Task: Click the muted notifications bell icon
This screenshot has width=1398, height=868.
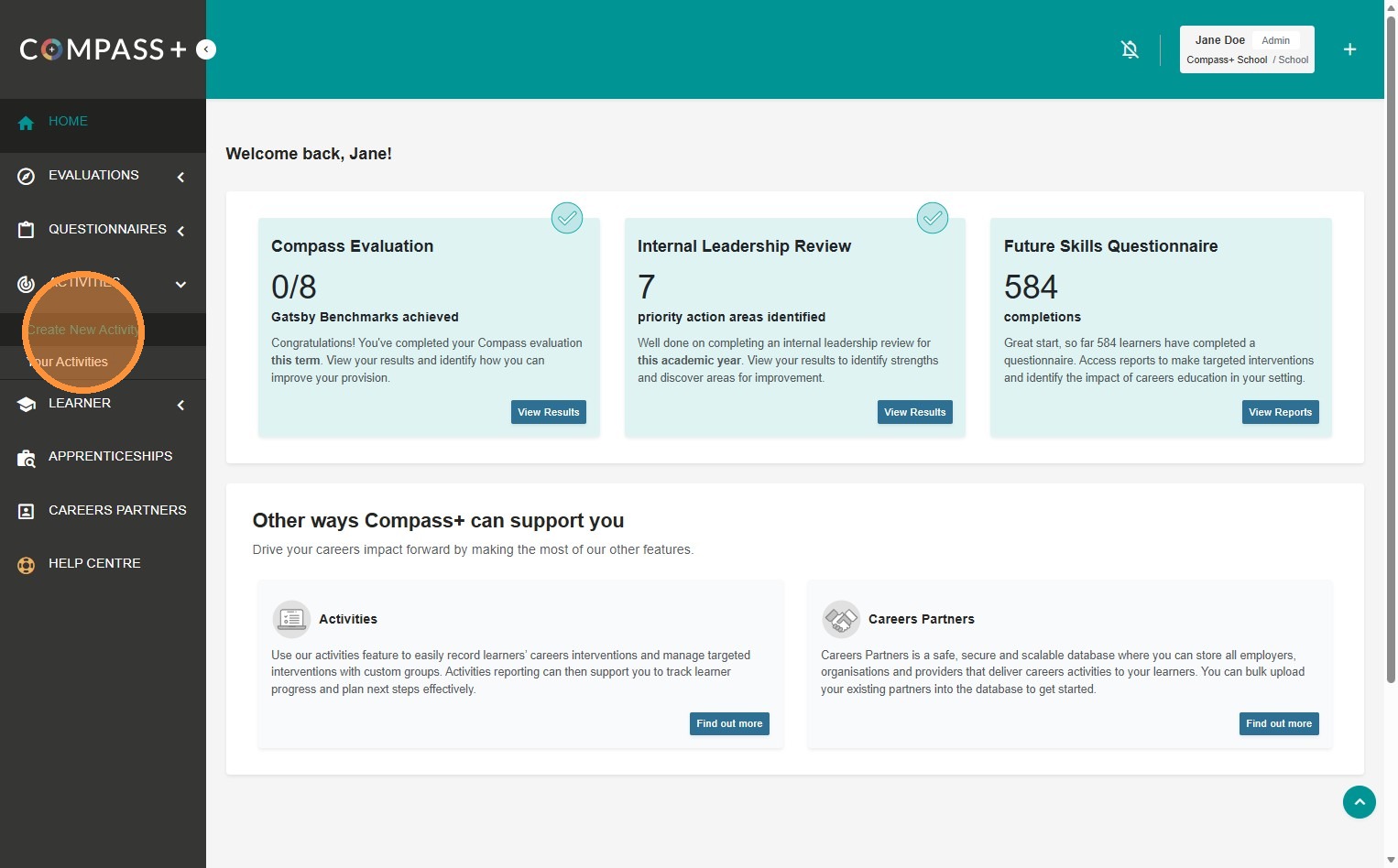Action: click(1130, 49)
